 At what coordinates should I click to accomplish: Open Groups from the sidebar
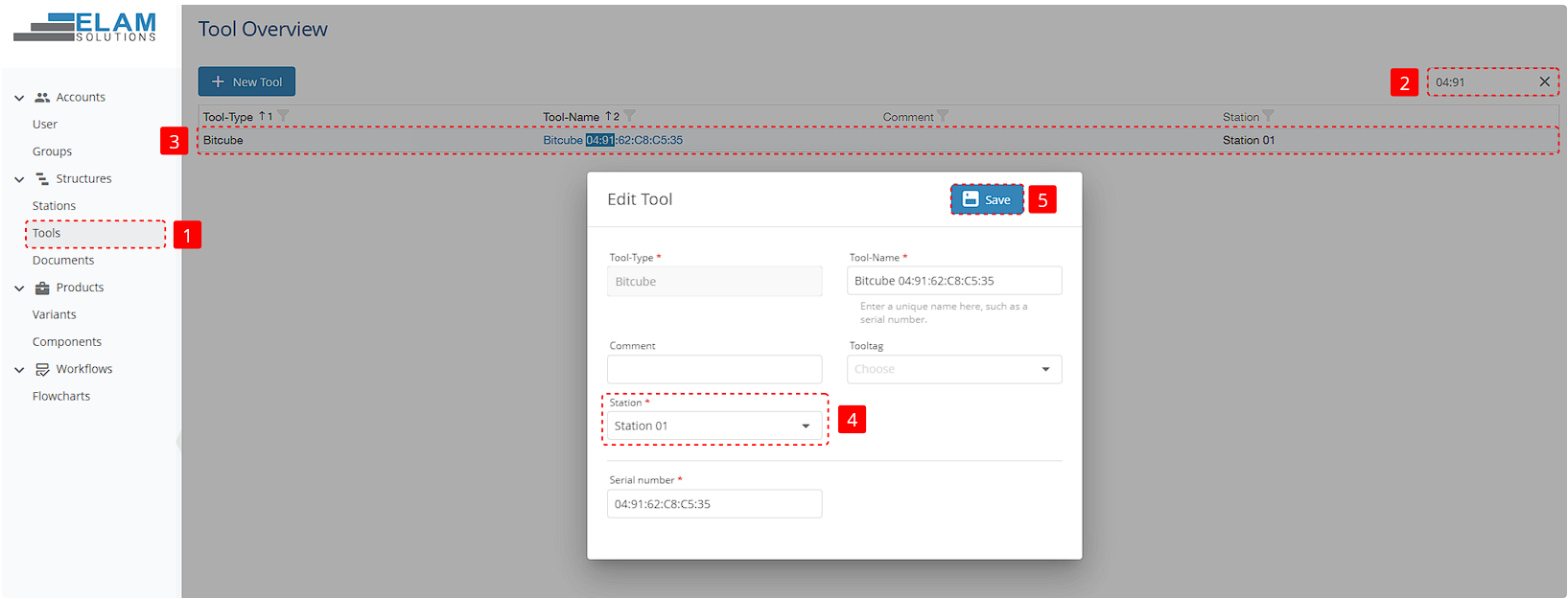coord(52,151)
